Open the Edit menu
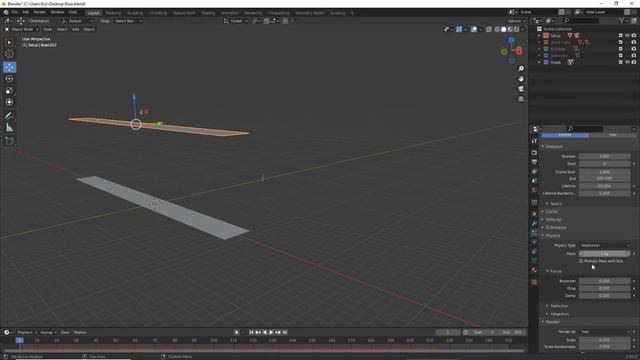The width and height of the screenshot is (640, 360). pos(26,12)
